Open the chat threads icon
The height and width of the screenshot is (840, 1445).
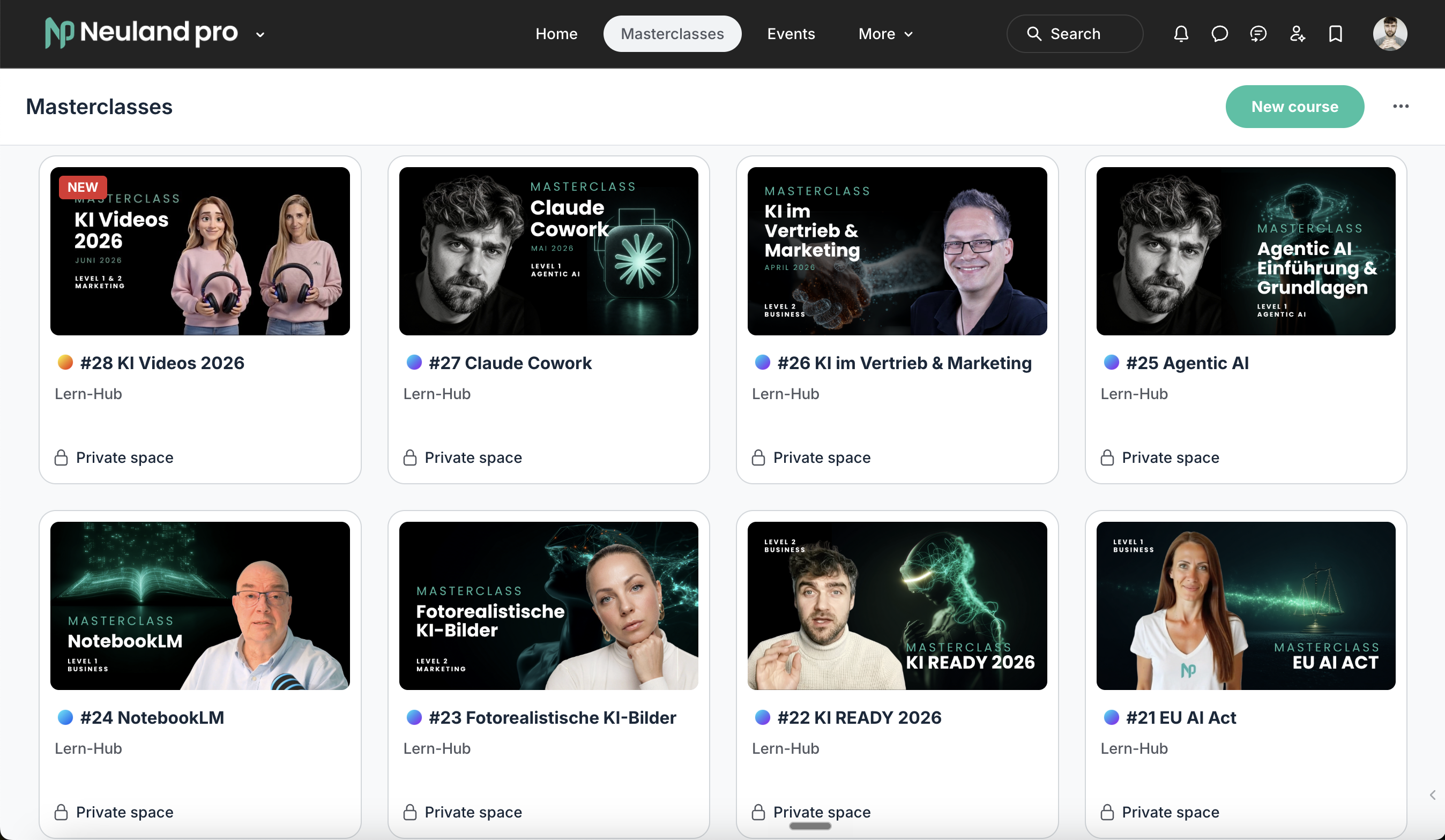pyautogui.click(x=1258, y=34)
